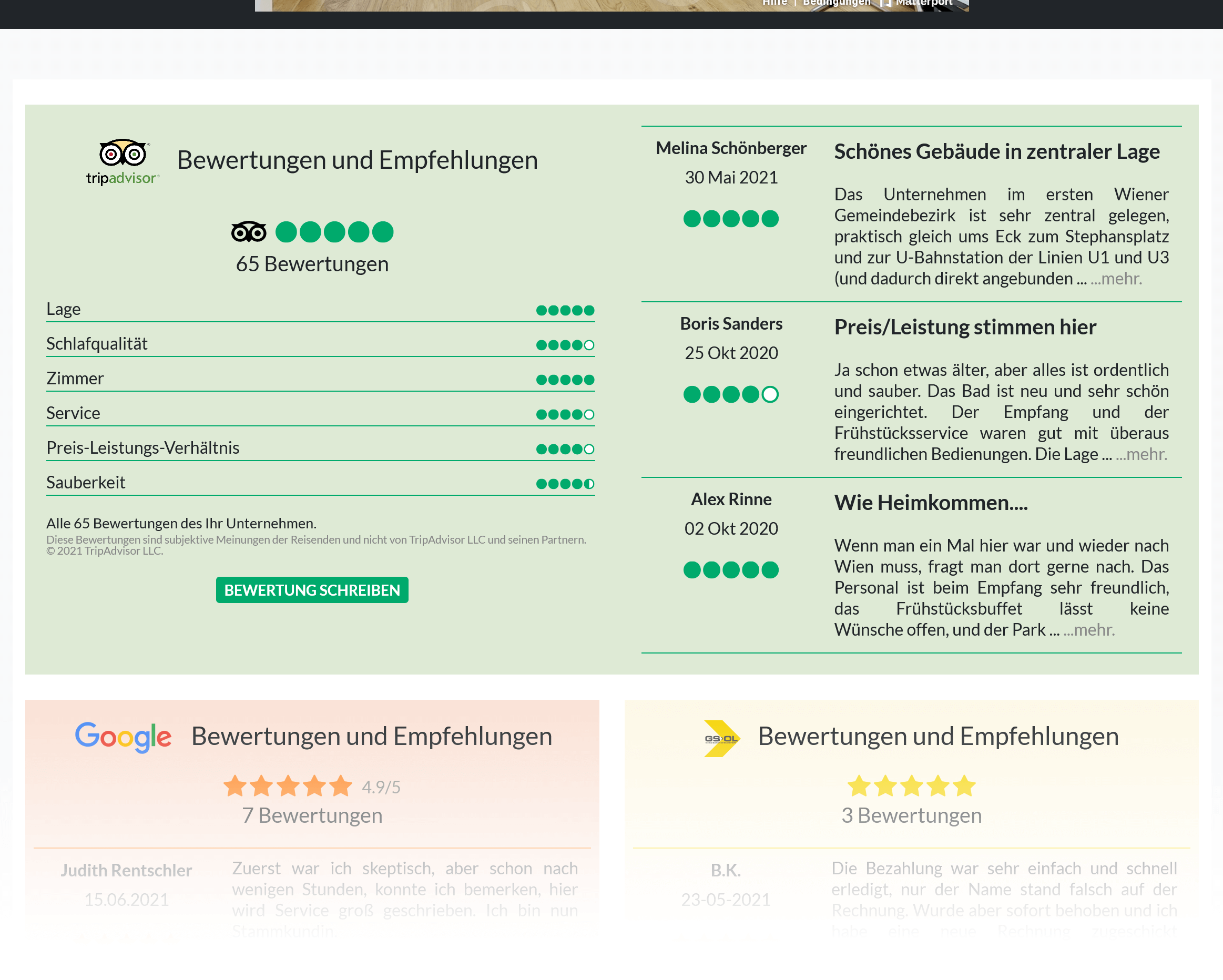Screen dimensions: 1223x980
Task: Click the 'Preis/Leistung stimmen hier' review title
Action: 964,327
